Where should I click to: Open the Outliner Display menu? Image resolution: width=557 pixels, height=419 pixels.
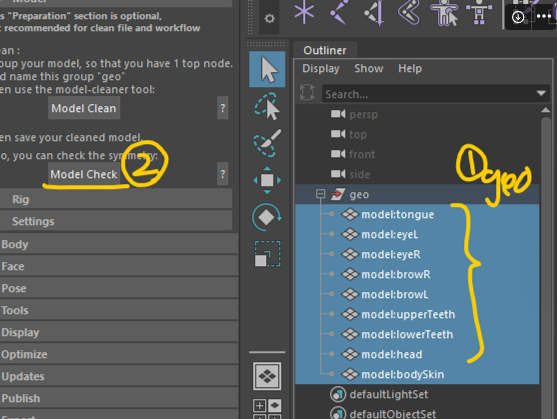[320, 68]
